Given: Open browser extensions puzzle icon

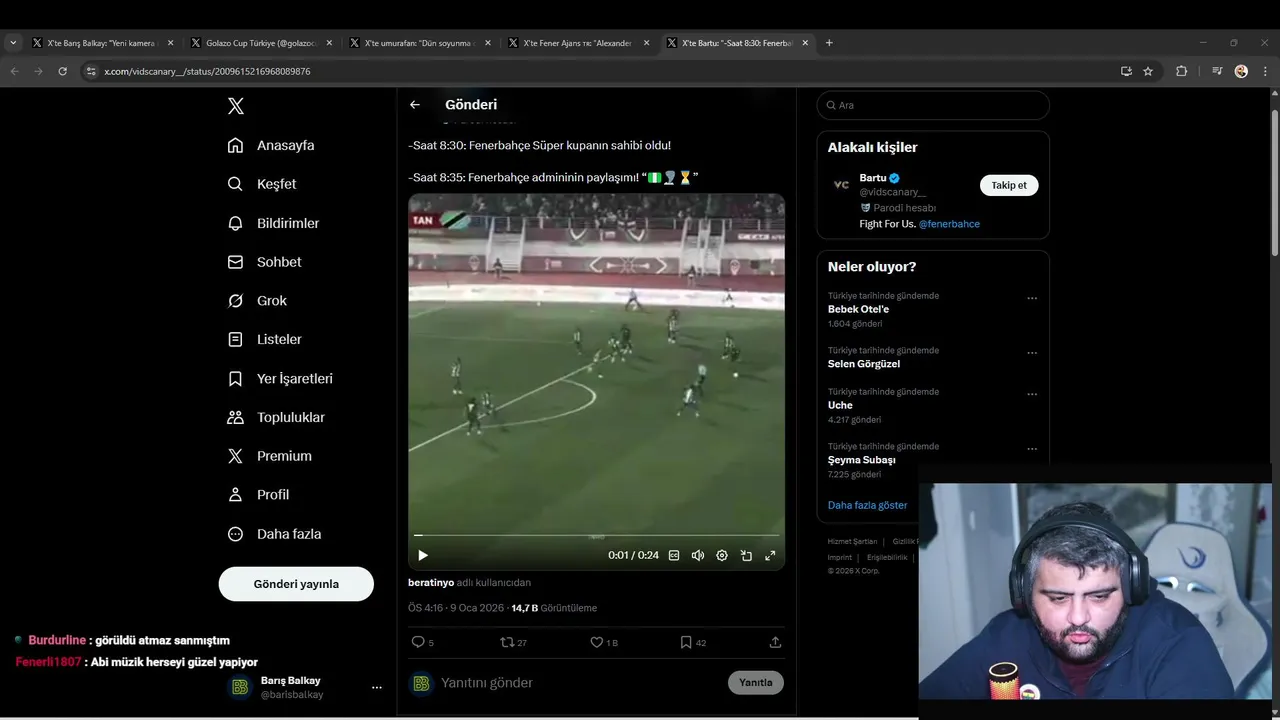Looking at the screenshot, I should click(1181, 71).
